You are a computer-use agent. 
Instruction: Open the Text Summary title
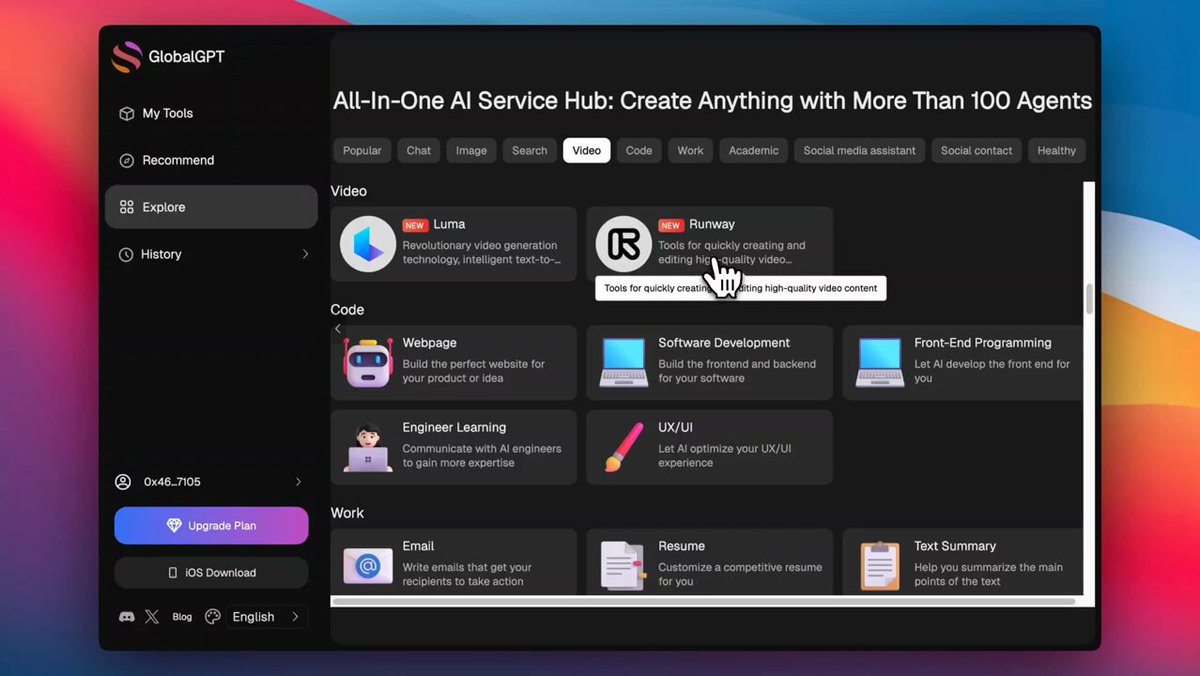tap(955, 547)
